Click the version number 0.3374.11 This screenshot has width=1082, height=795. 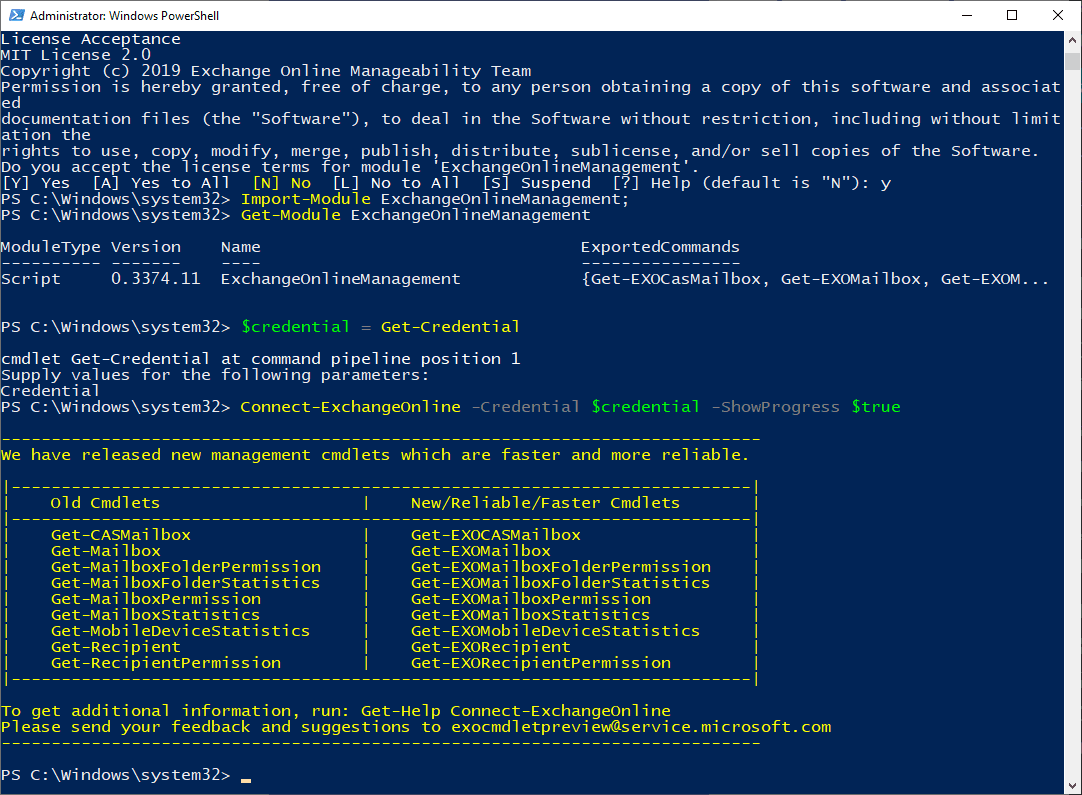tap(154, 278)
